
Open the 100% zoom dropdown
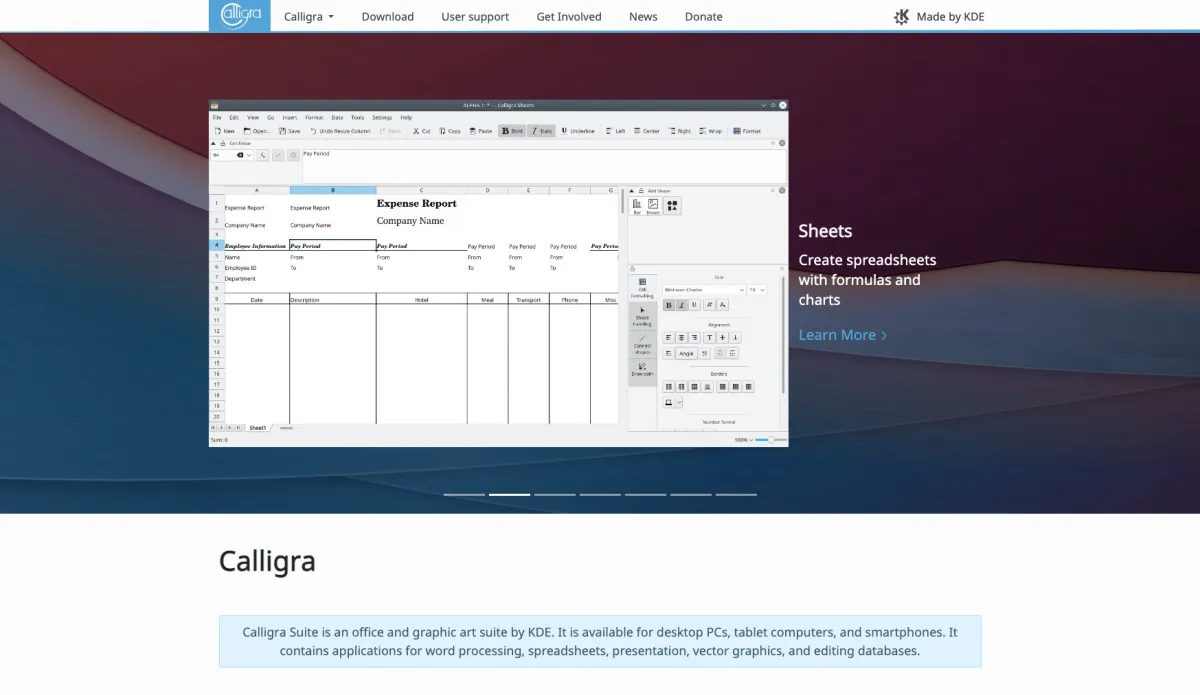click(743, 440)
